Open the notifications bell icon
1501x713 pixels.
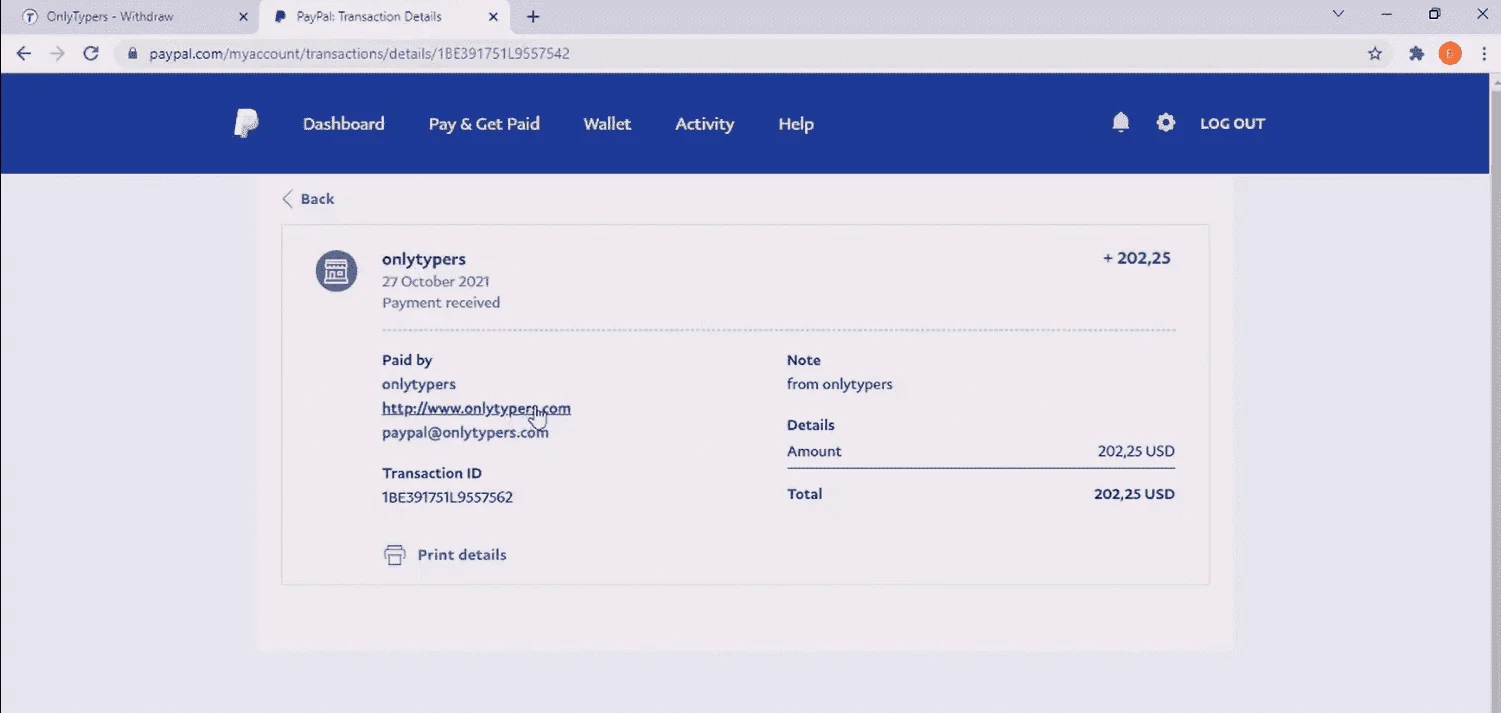pyautogui.click(x=1121, y=122)
